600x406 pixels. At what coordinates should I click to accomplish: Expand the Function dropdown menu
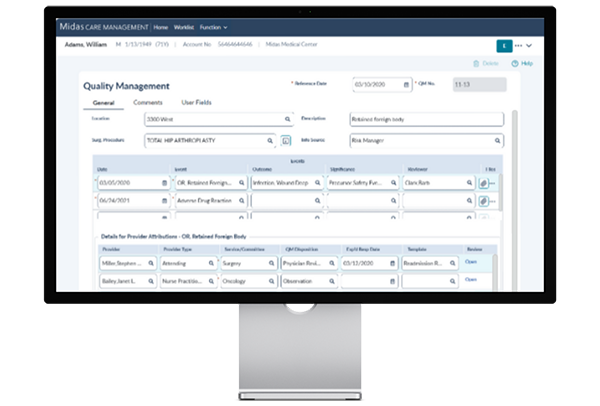[x=214, y=27]
